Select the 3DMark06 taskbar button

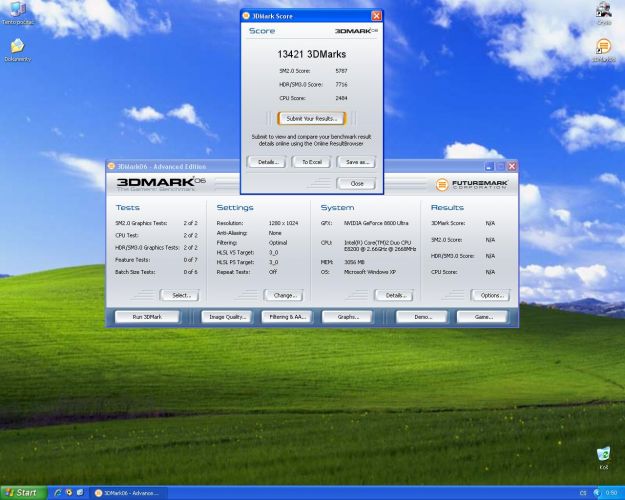click(127, 493)
